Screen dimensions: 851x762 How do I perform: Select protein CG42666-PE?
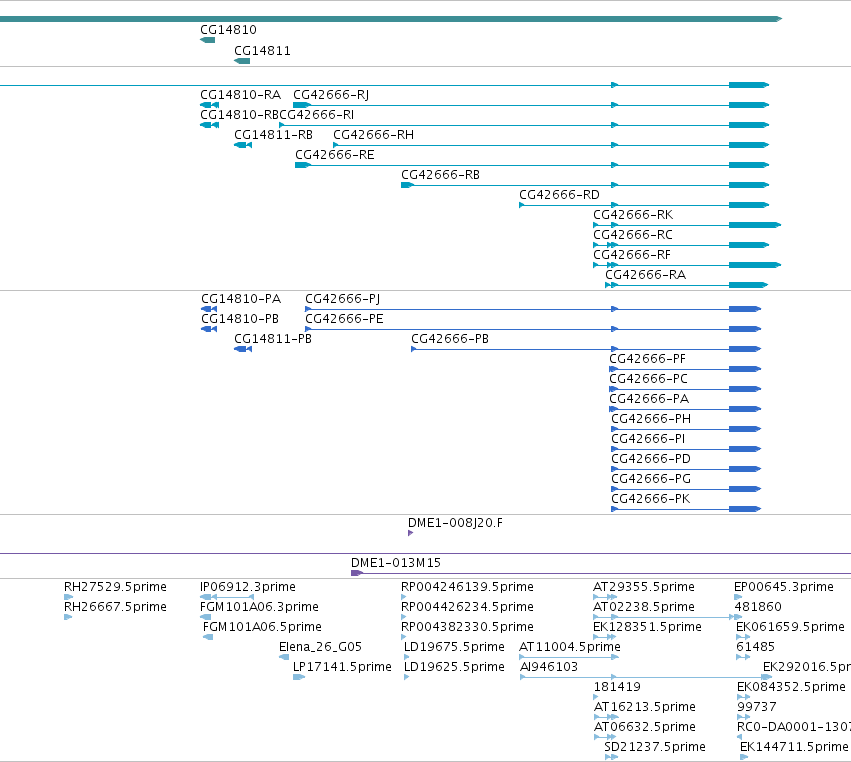[x=344, y=319]
